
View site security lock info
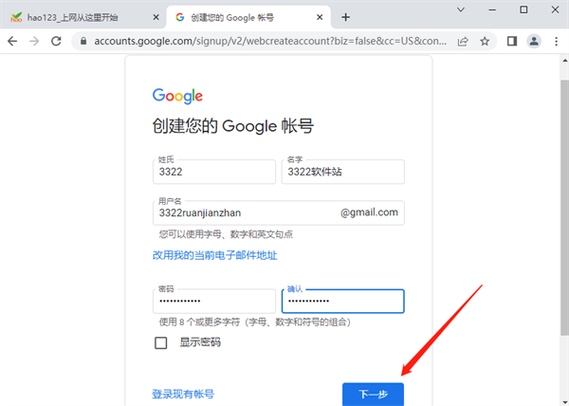point(83,41)
